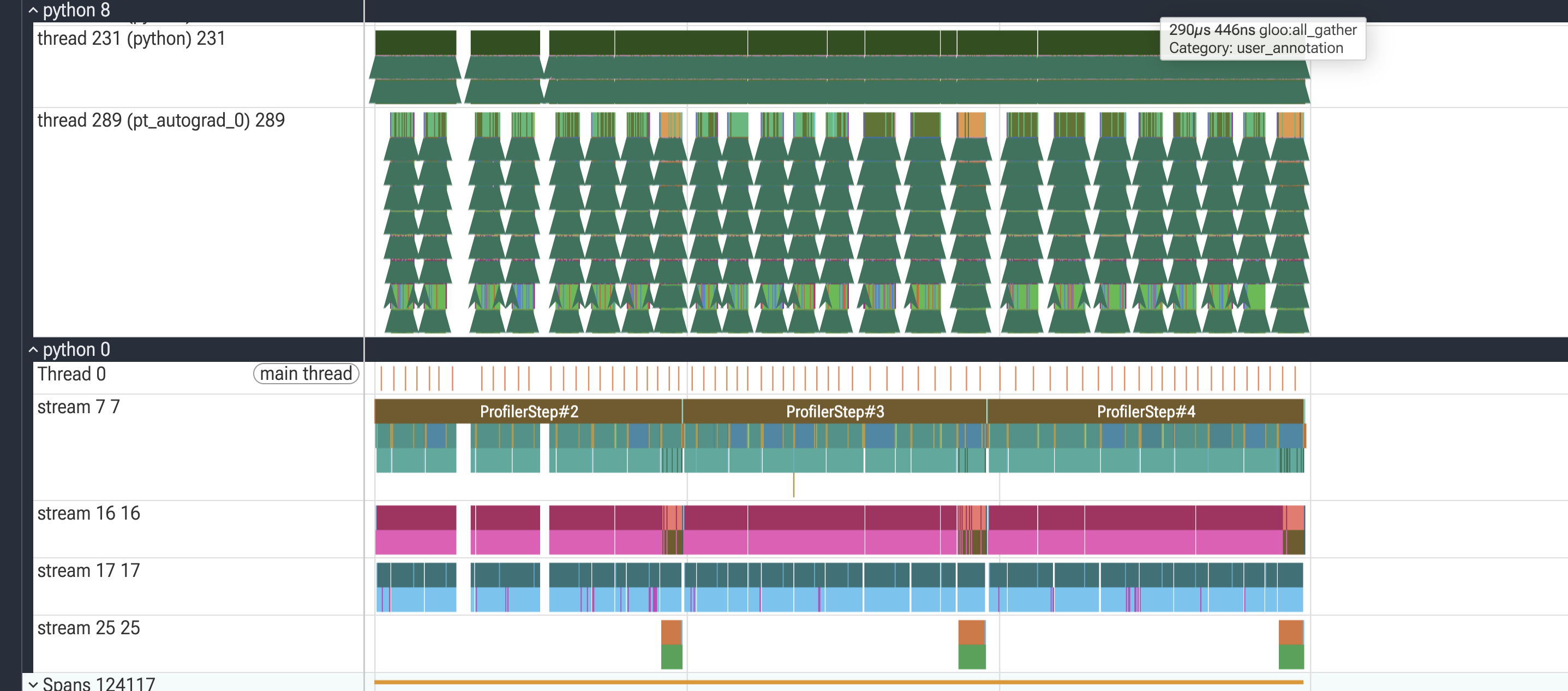Expand the Spans 124117 group
1568x691 pixels.
coord(33,684)
